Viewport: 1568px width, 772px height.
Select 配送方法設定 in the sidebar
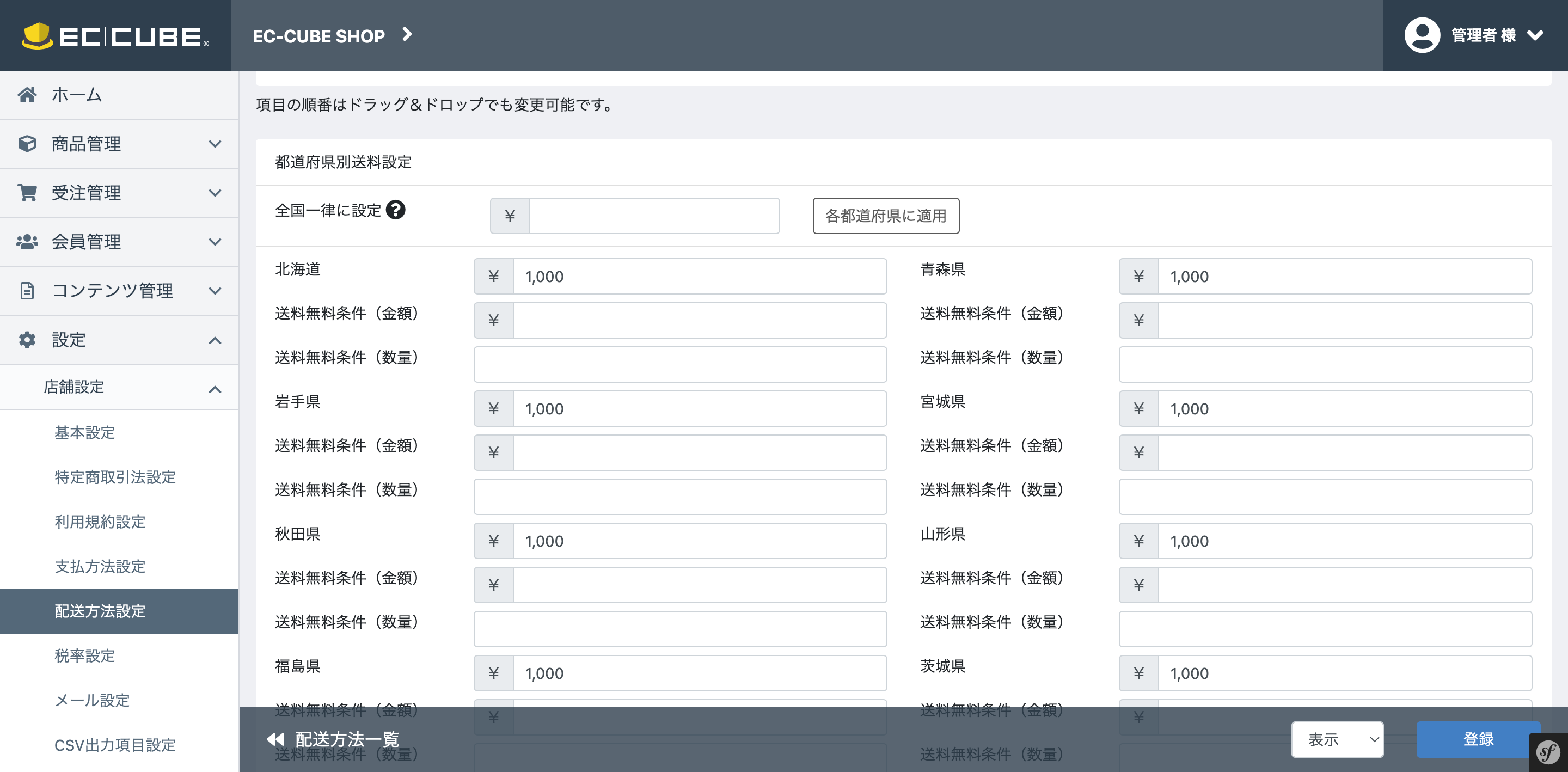pos(119,611)
